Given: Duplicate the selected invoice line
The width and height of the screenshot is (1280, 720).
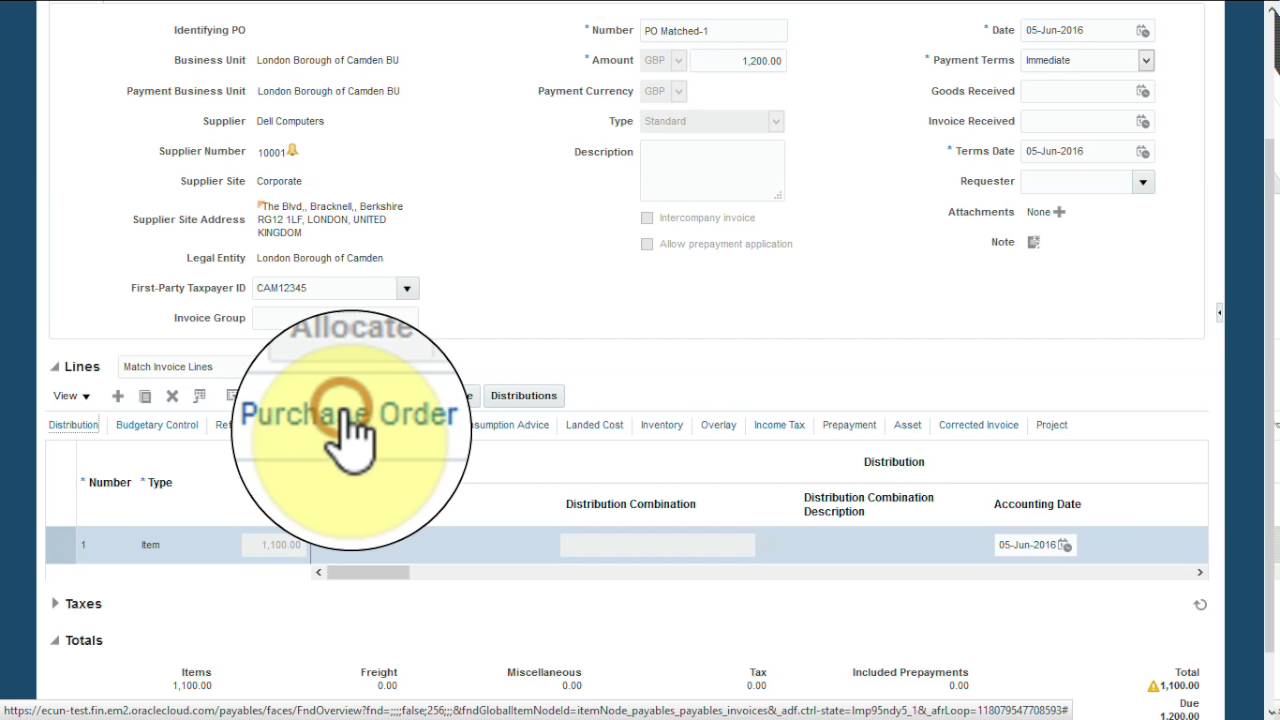Looking at the screenshot, I should (145, 396).
